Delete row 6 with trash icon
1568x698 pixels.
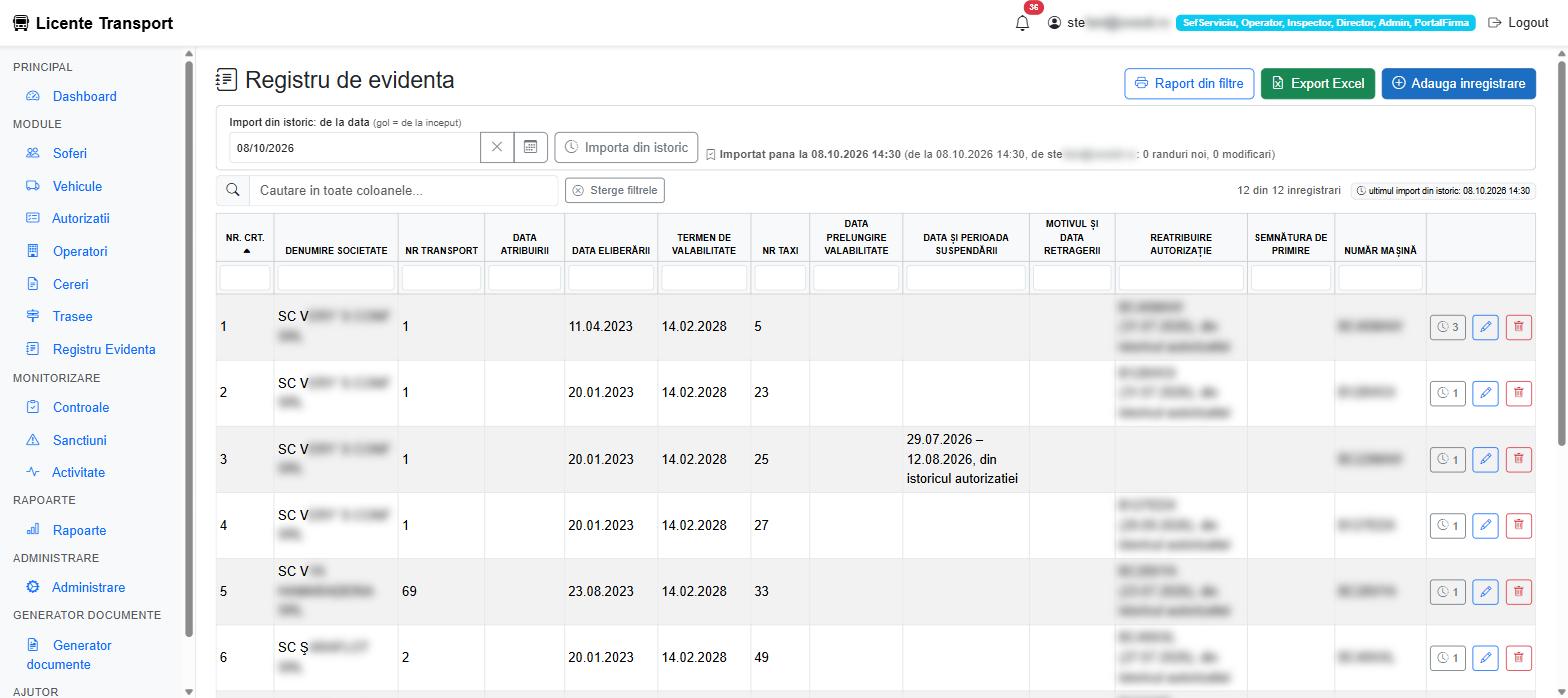(1518, 658)
